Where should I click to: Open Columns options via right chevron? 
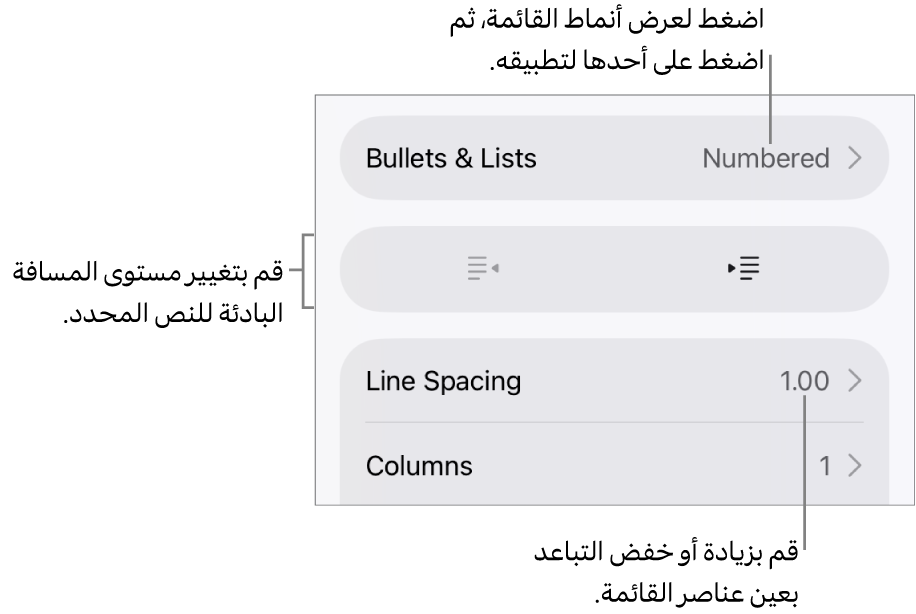pyautogui.click(x=855, y=466)
